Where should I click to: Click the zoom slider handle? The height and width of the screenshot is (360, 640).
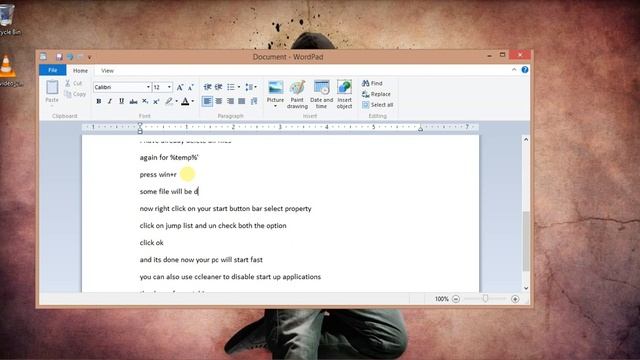pyautogui.click(x=485, y=299)
